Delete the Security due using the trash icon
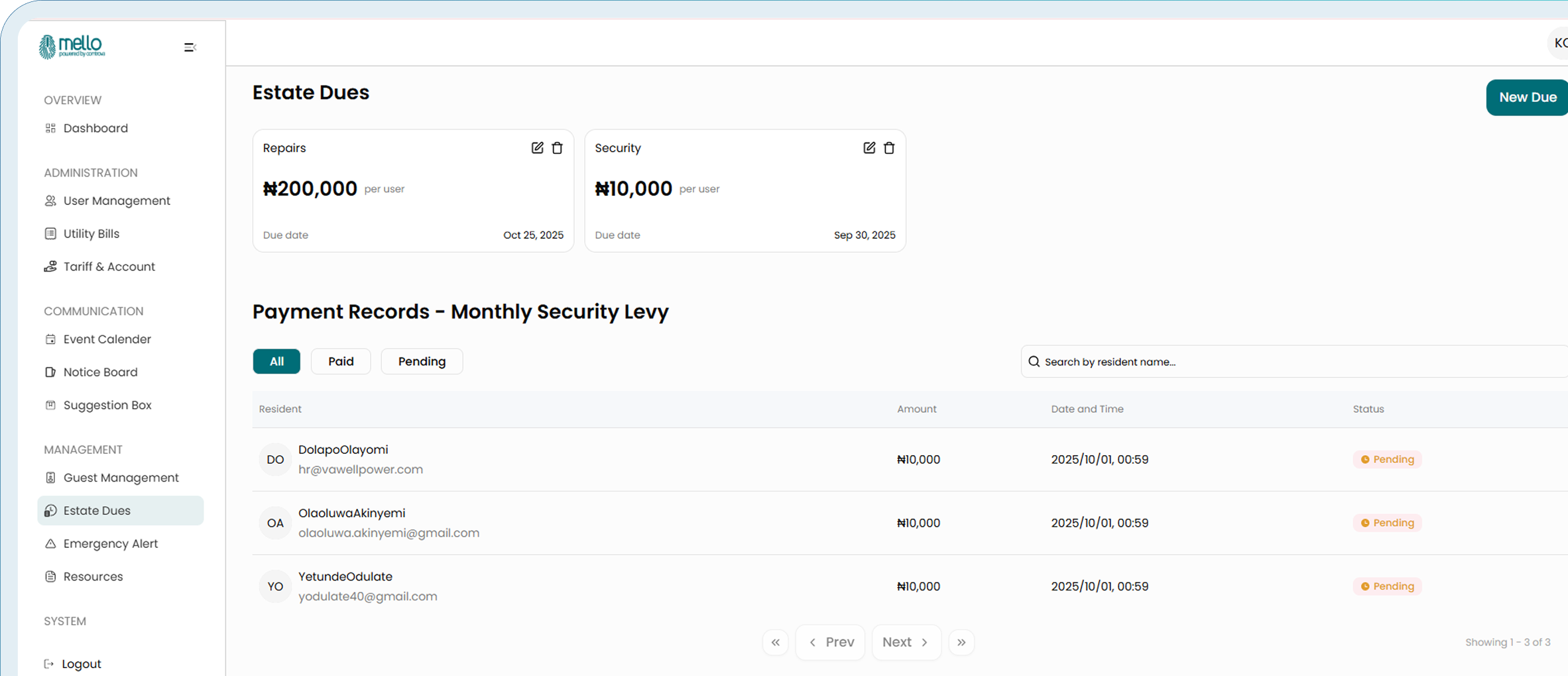 889,148
